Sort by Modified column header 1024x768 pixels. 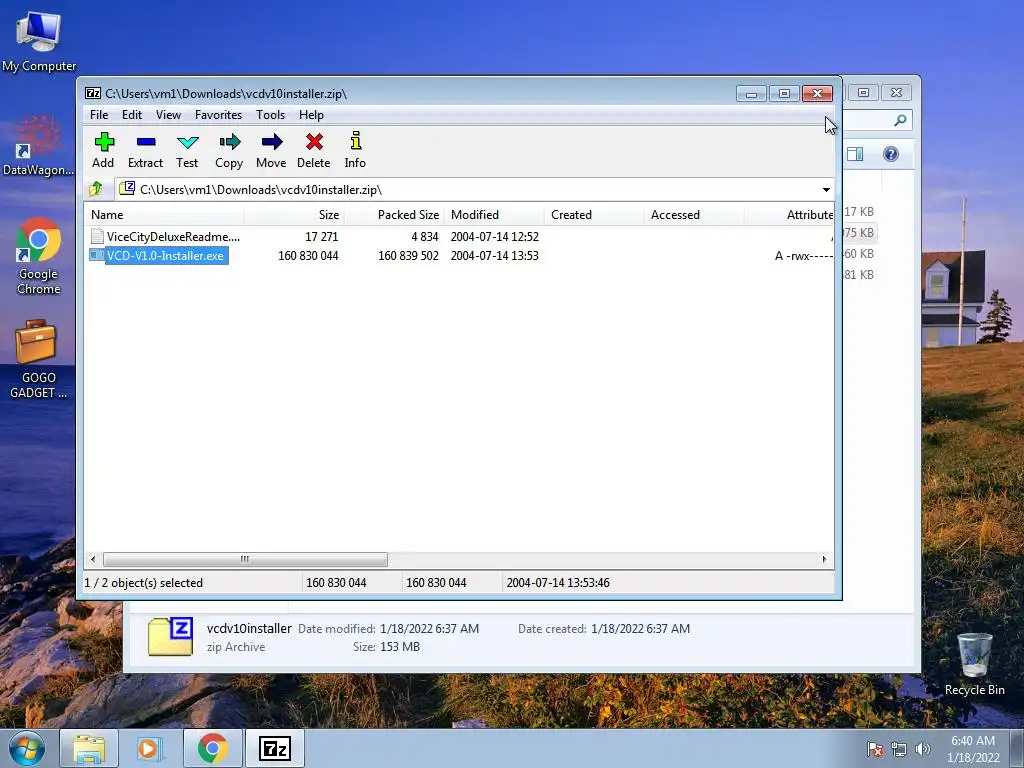(494, 215)
